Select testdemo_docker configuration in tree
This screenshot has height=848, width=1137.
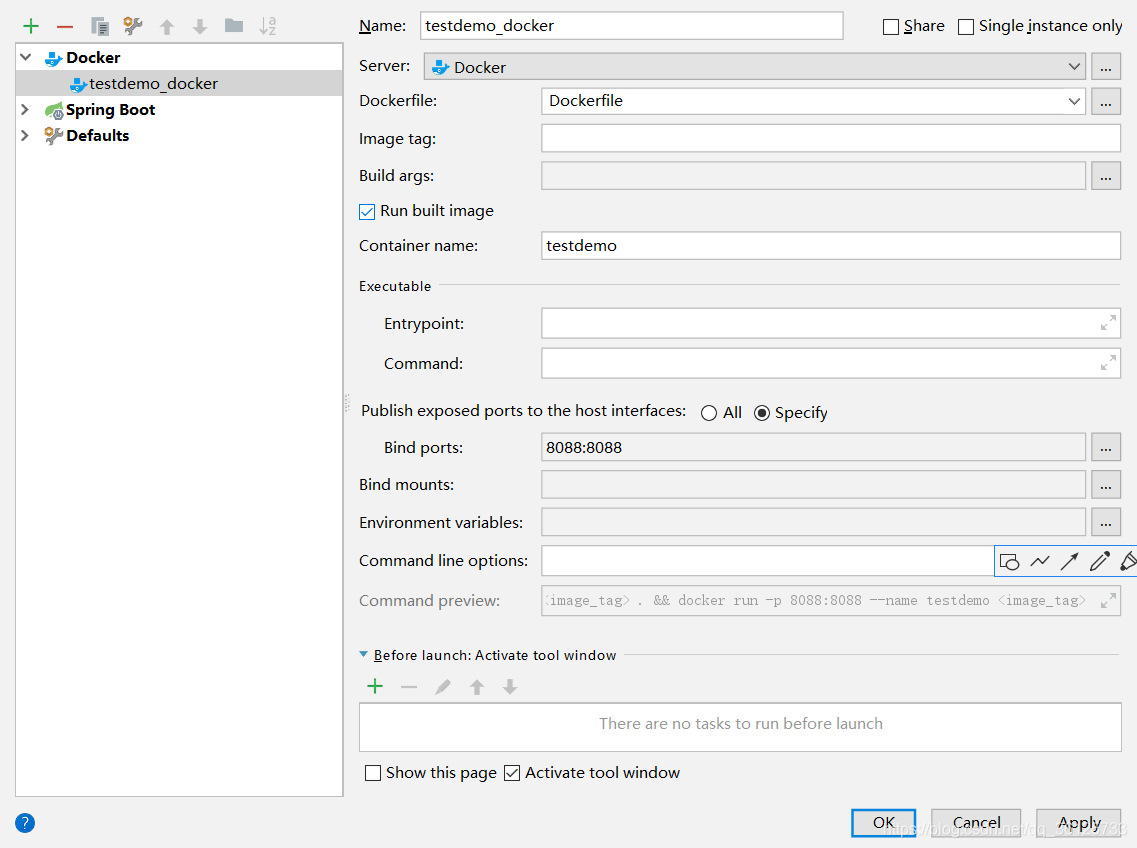coord(153,84)
